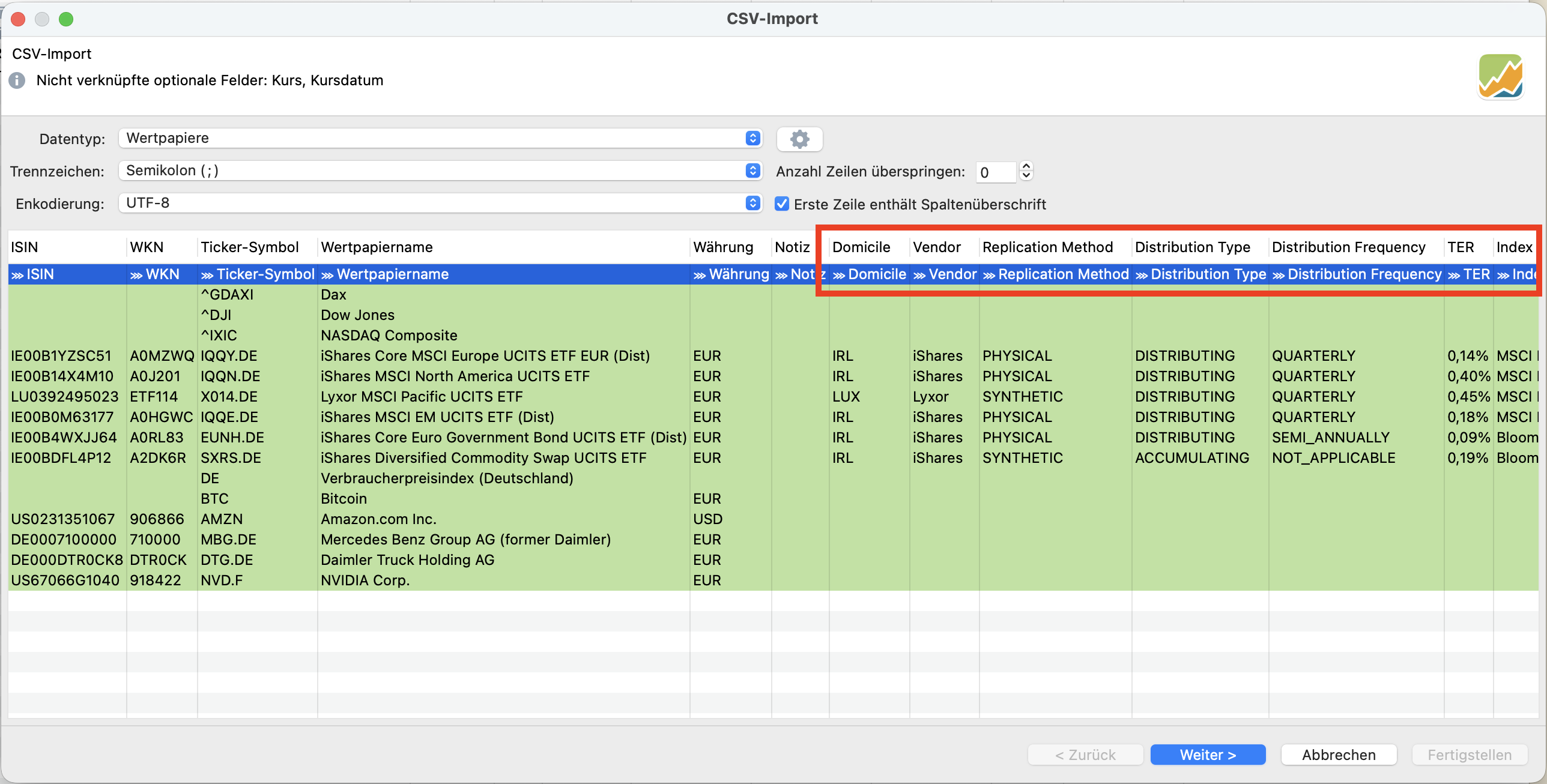
Task: Open the import settings gear button
Action: (x=799, y=139)
